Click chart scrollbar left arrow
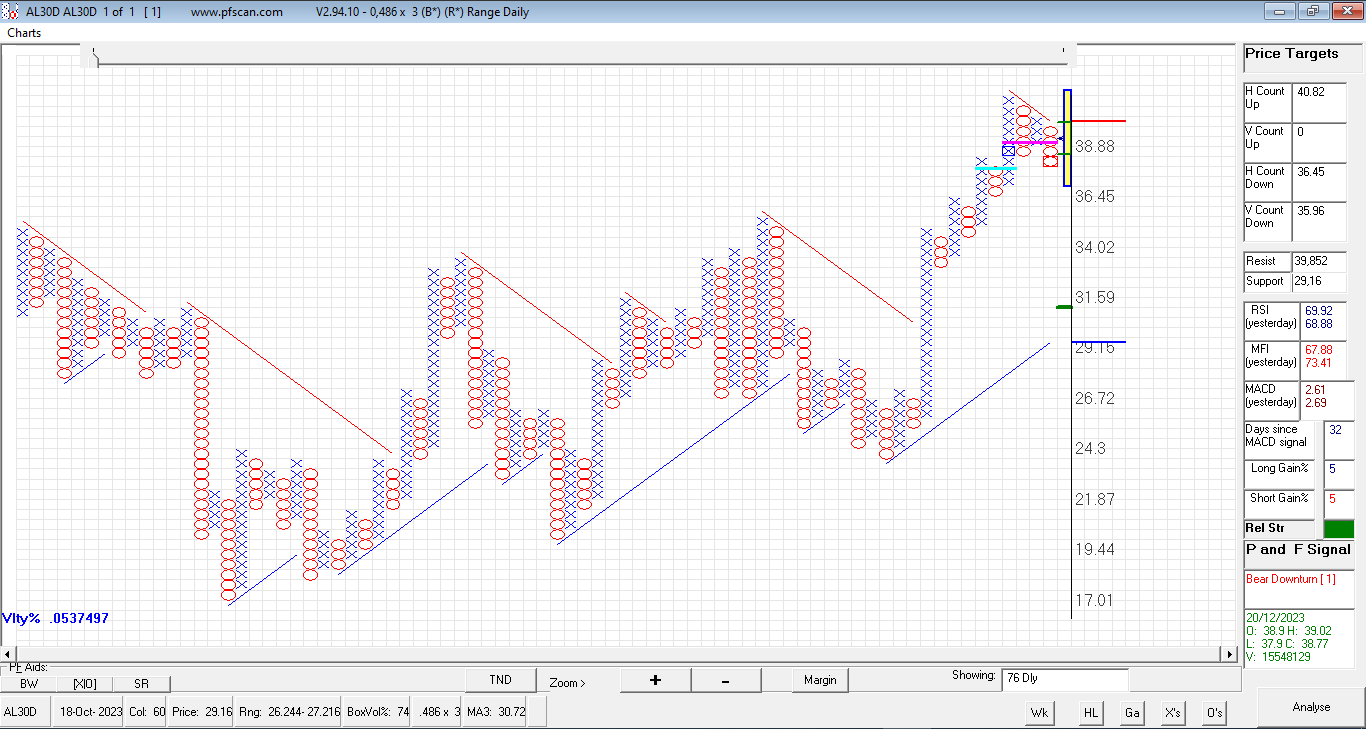1366x729 pixels. pos(9,654)
